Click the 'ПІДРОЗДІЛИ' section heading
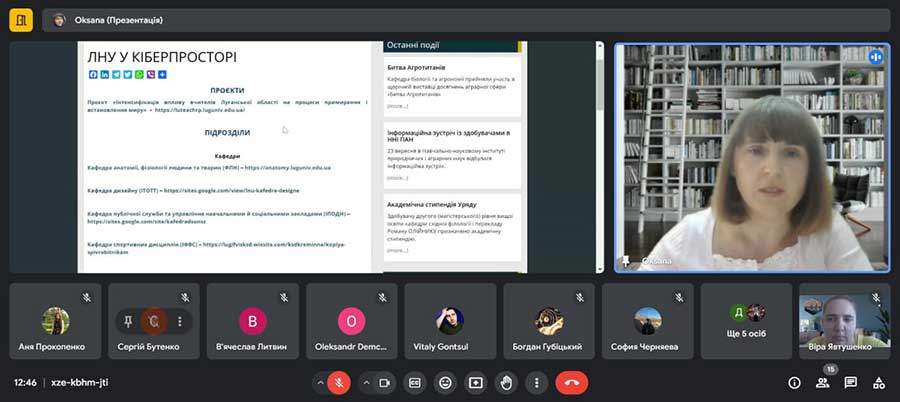This screenshot has height=402, width=900. (227, 133)
